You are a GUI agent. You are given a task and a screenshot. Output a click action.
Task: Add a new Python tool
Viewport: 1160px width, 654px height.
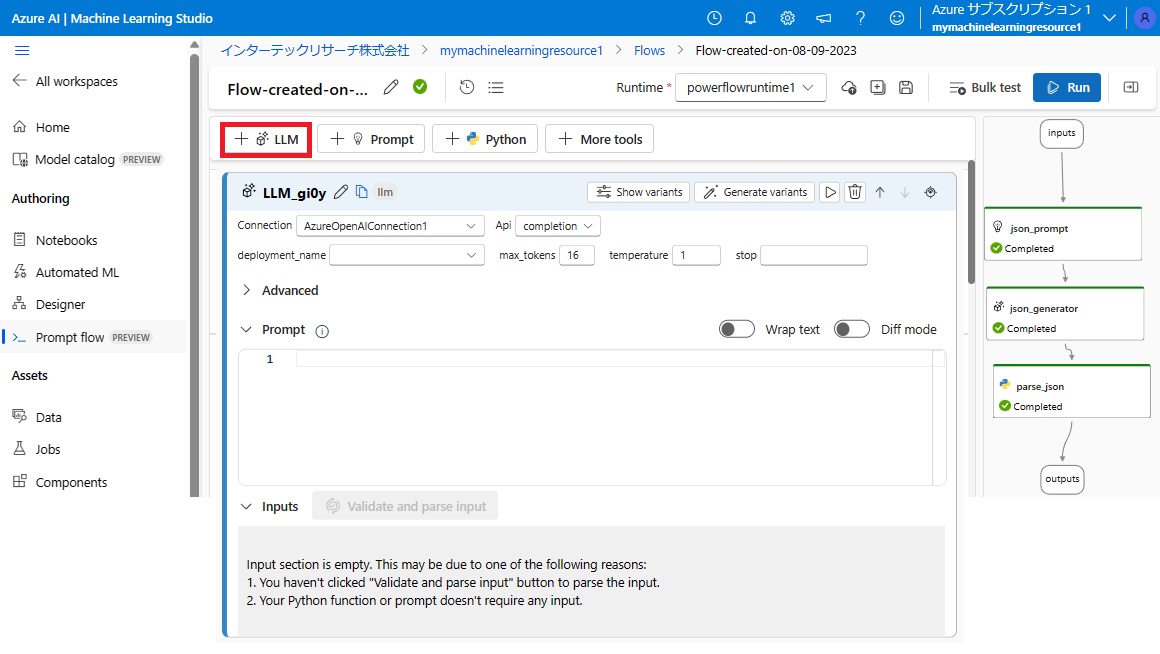(485, 139)
